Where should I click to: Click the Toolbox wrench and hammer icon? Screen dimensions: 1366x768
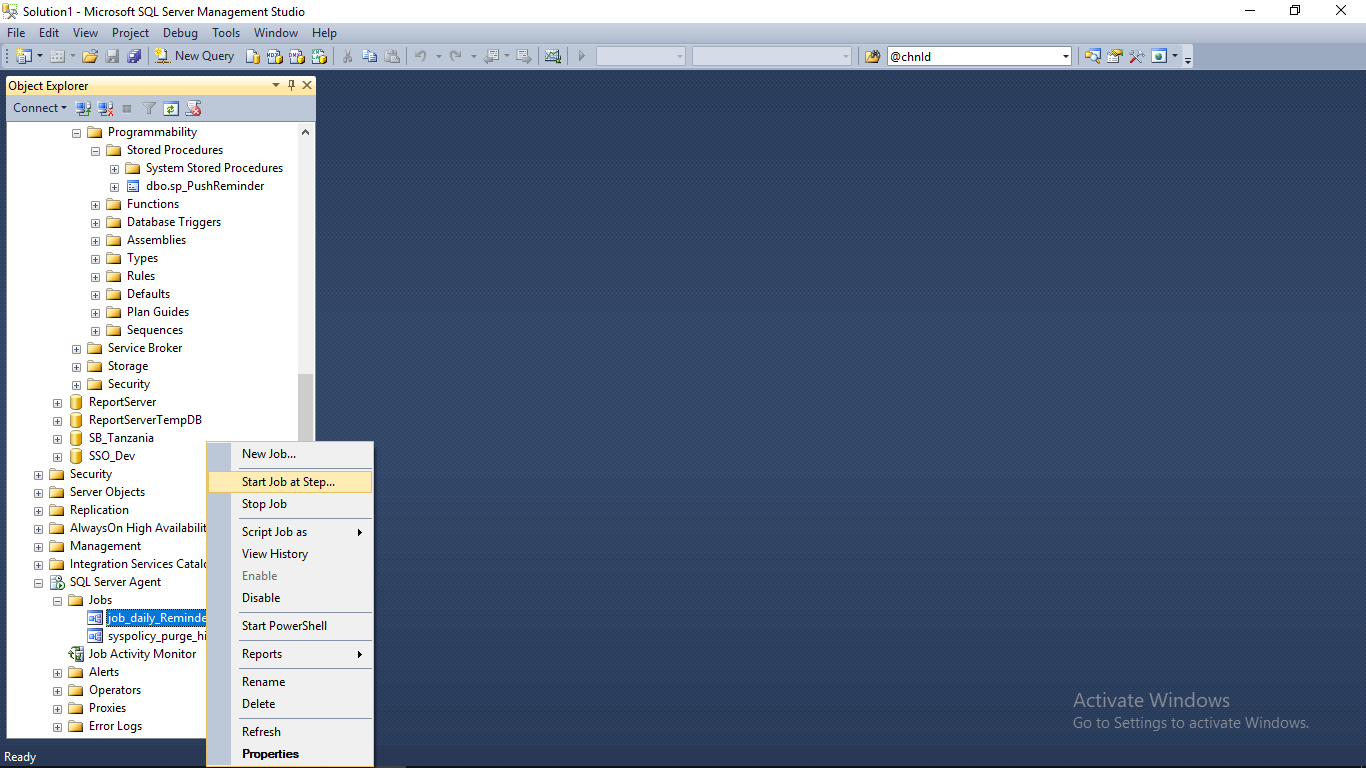coord(1137,56)
